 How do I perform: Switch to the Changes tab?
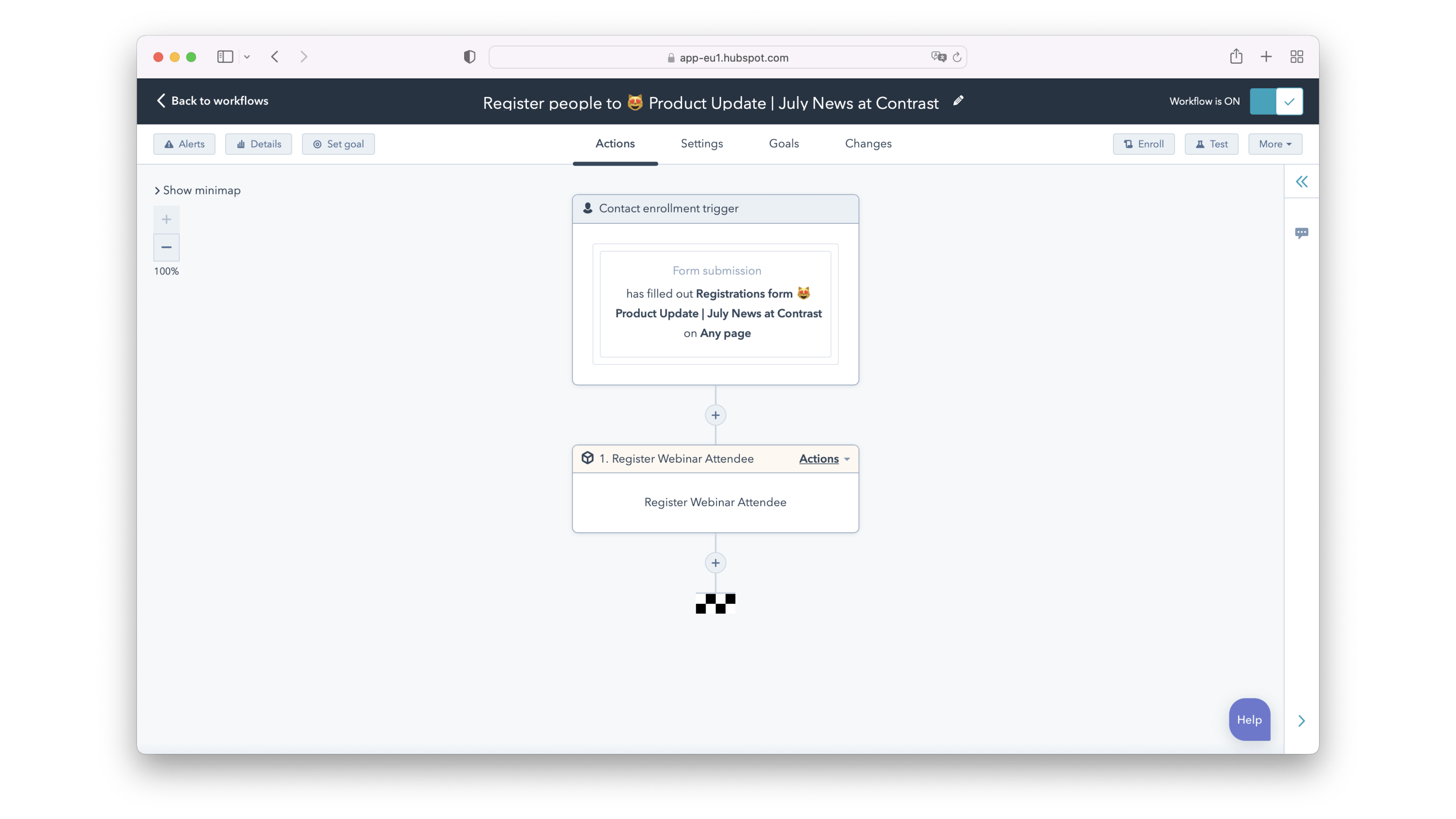868,144
